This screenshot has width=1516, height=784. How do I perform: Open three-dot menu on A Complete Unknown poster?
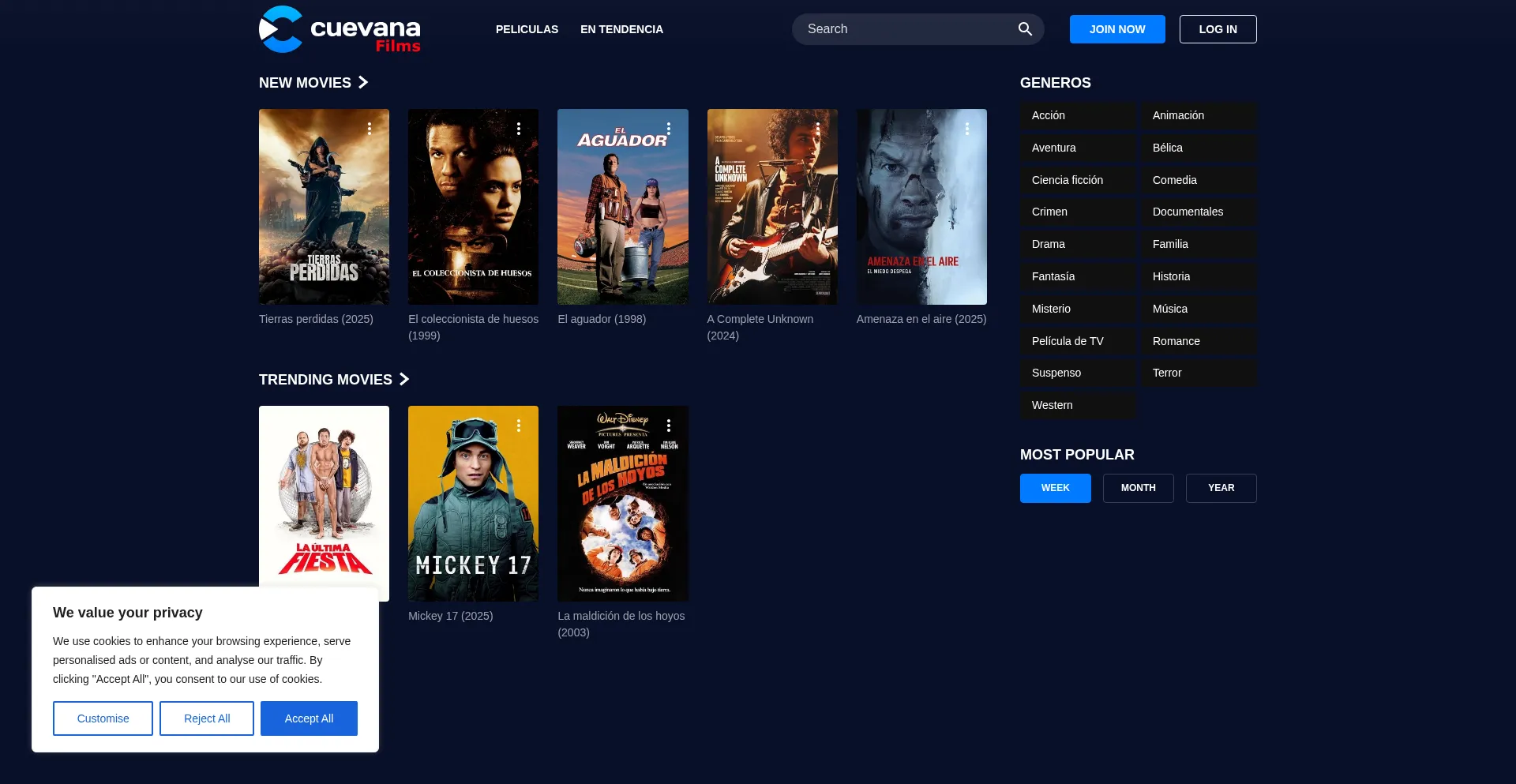point(818,129)
